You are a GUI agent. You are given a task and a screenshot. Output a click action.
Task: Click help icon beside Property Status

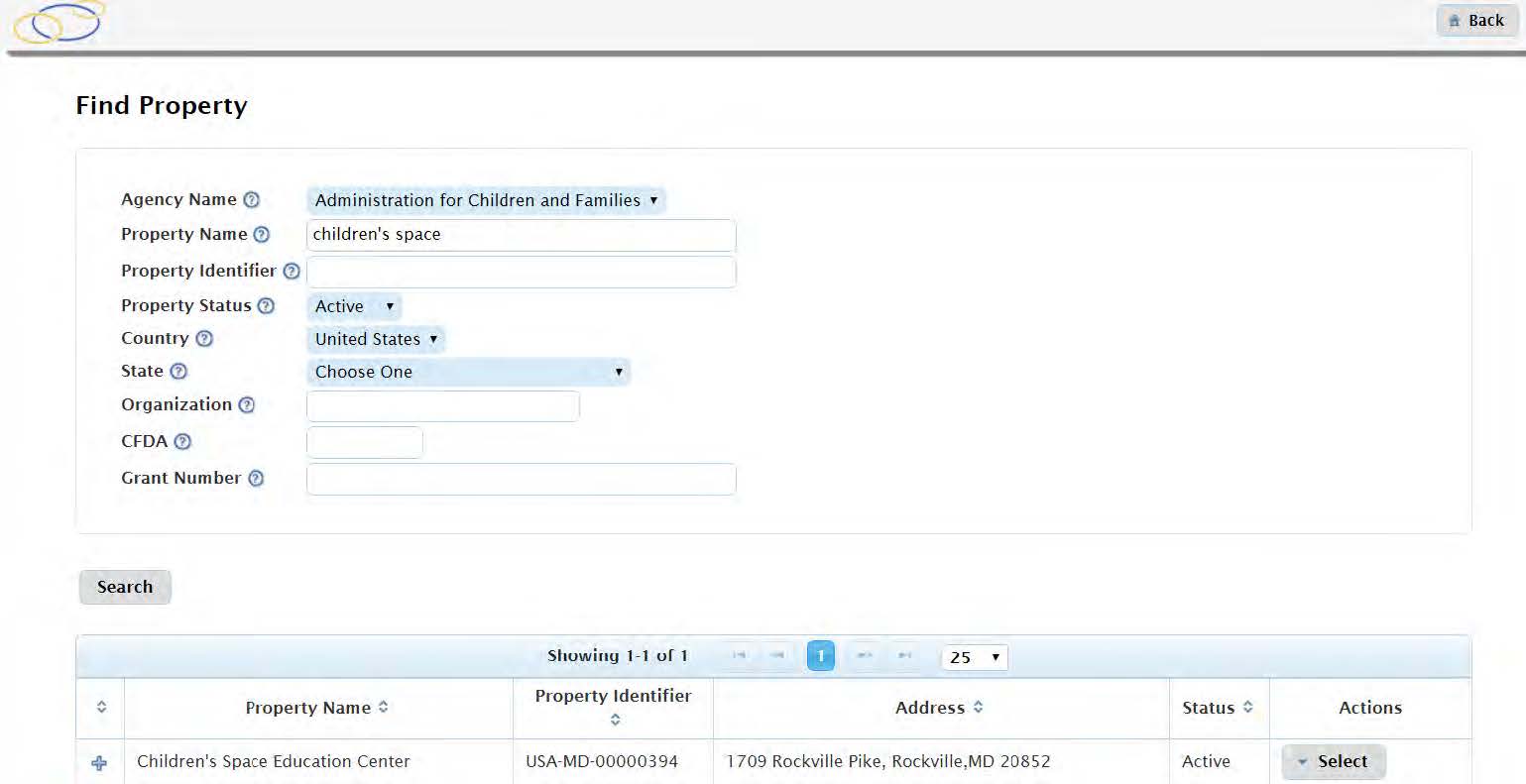point(266,306)
